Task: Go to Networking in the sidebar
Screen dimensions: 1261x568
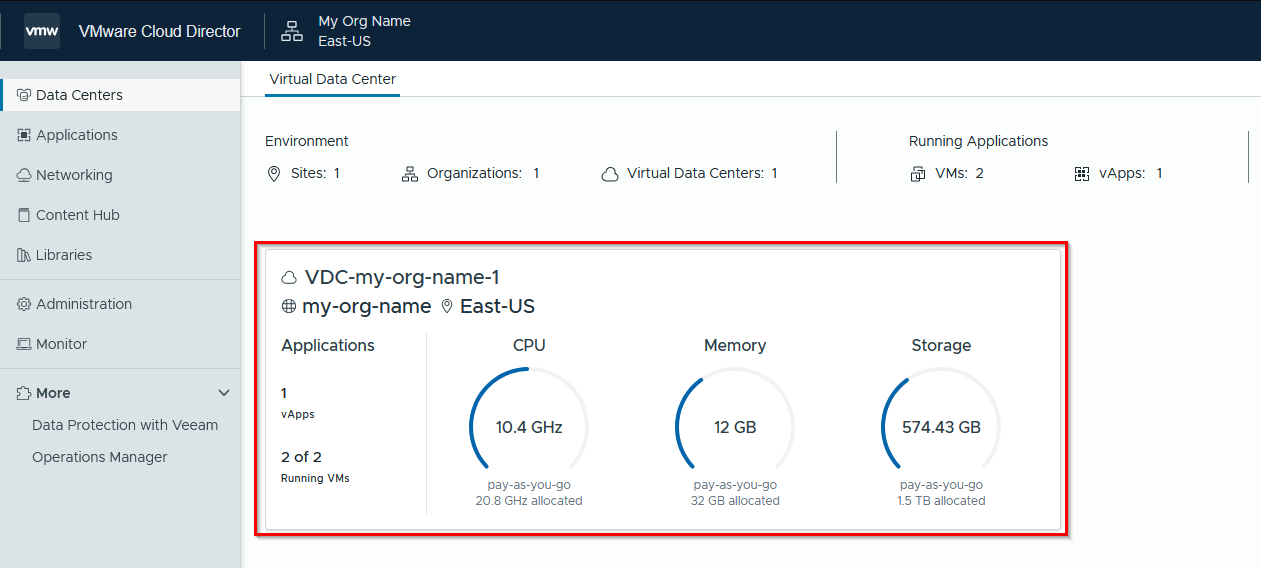Action: 121,175
